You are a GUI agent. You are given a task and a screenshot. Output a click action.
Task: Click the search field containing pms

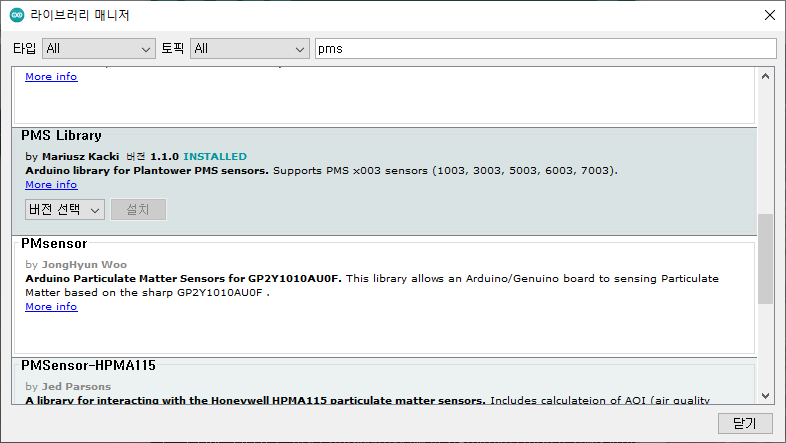545,49
